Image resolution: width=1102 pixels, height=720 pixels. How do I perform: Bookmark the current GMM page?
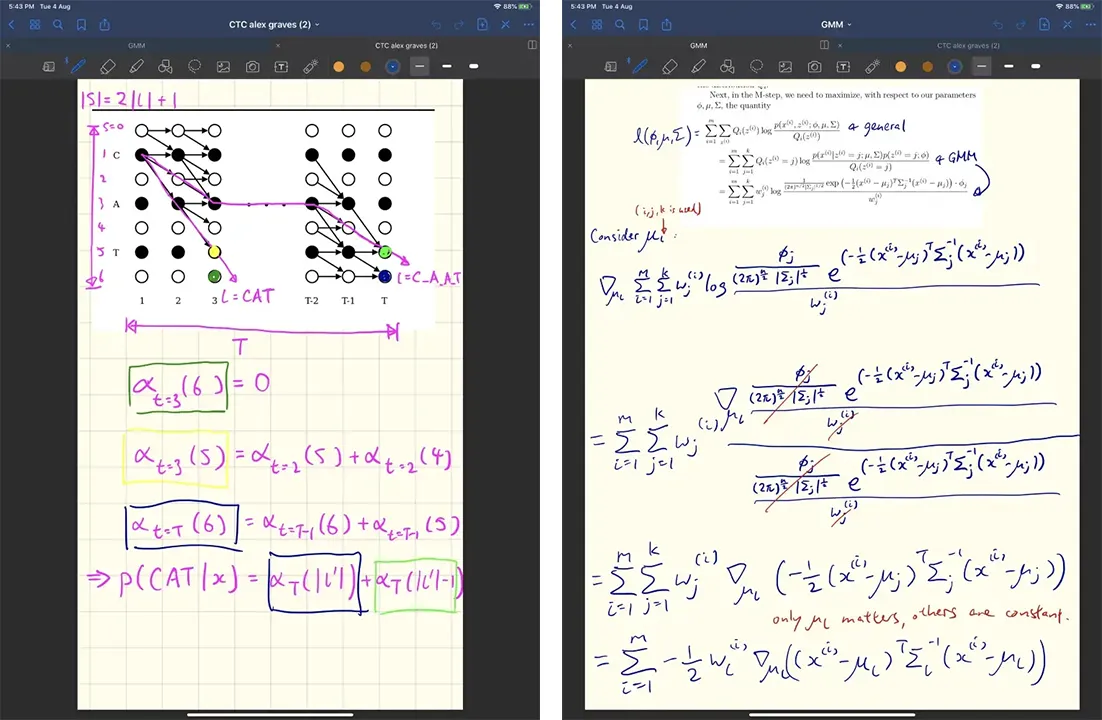pyautogui.click(x=642, y=24)
